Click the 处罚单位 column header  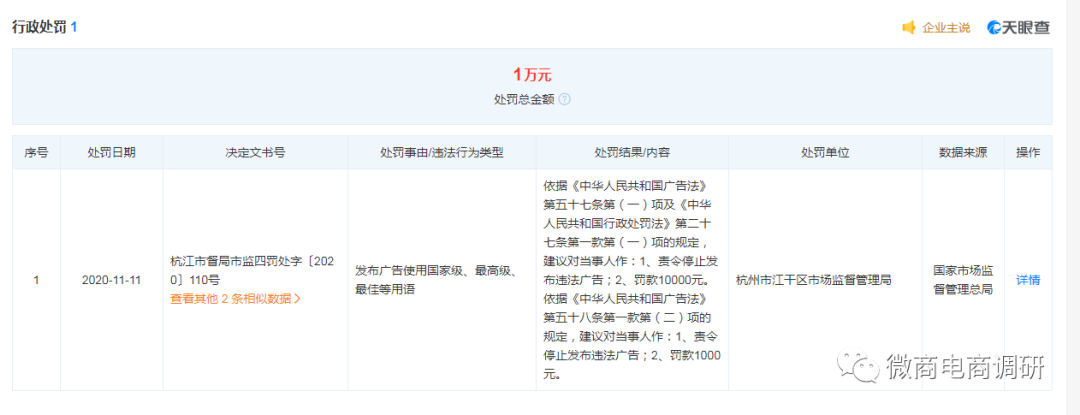[824, 153]
